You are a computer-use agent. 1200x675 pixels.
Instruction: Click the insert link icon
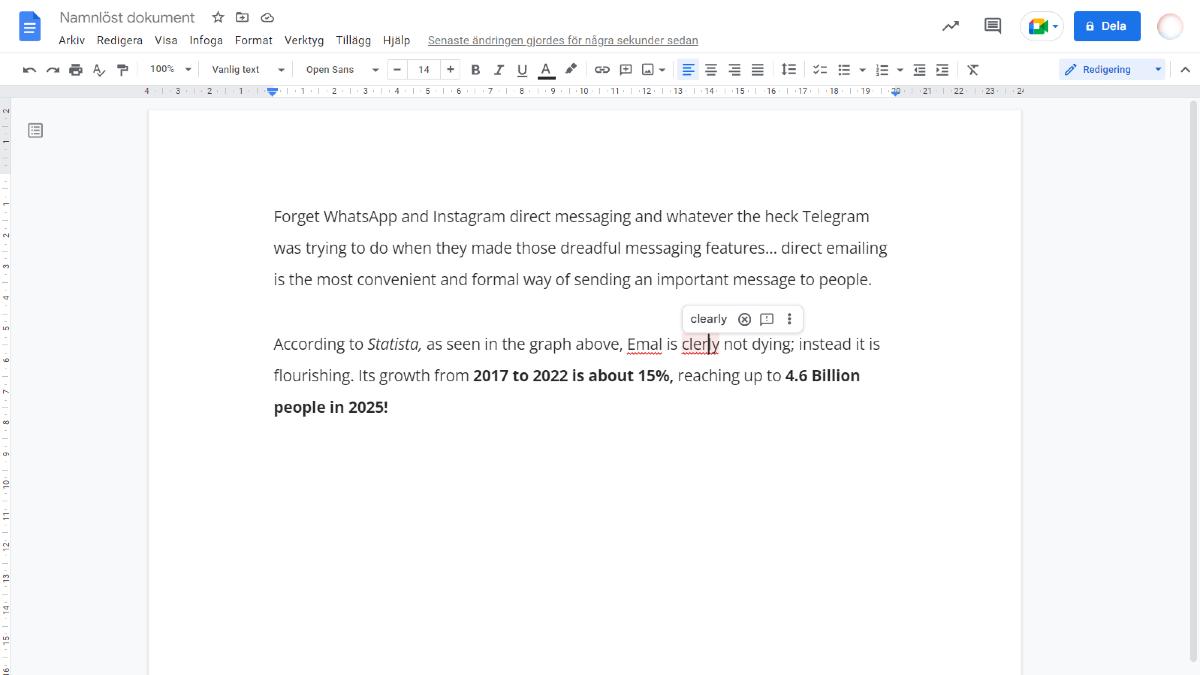tap(602, 70)
